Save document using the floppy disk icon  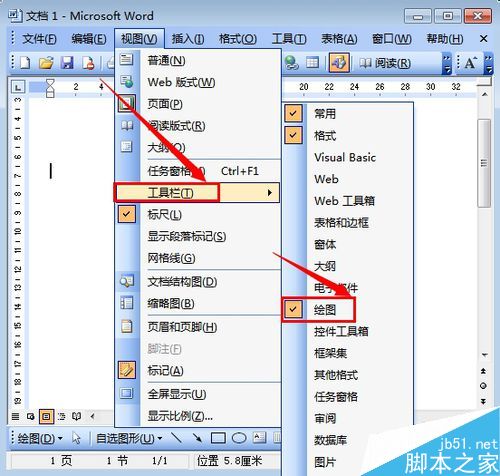(x=67, y=63)
